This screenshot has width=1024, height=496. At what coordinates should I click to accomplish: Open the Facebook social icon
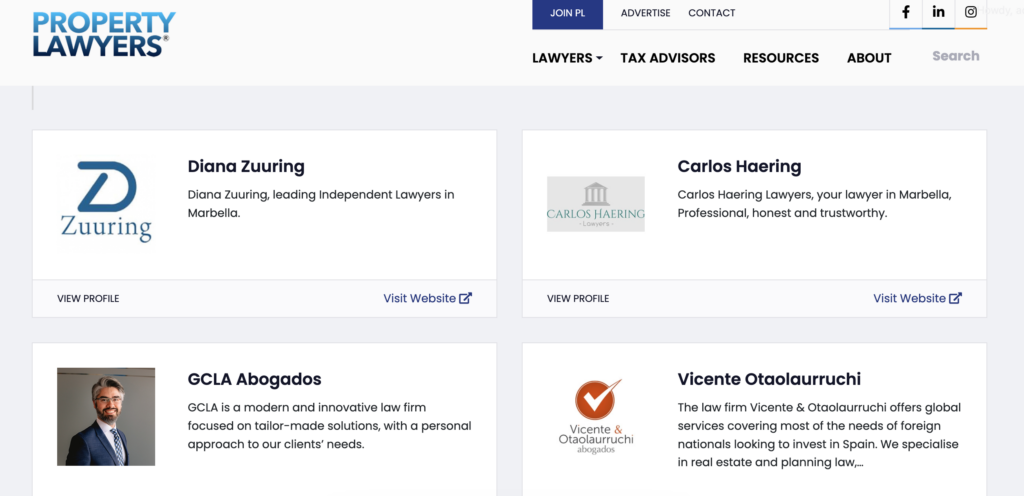click(906, 13)
